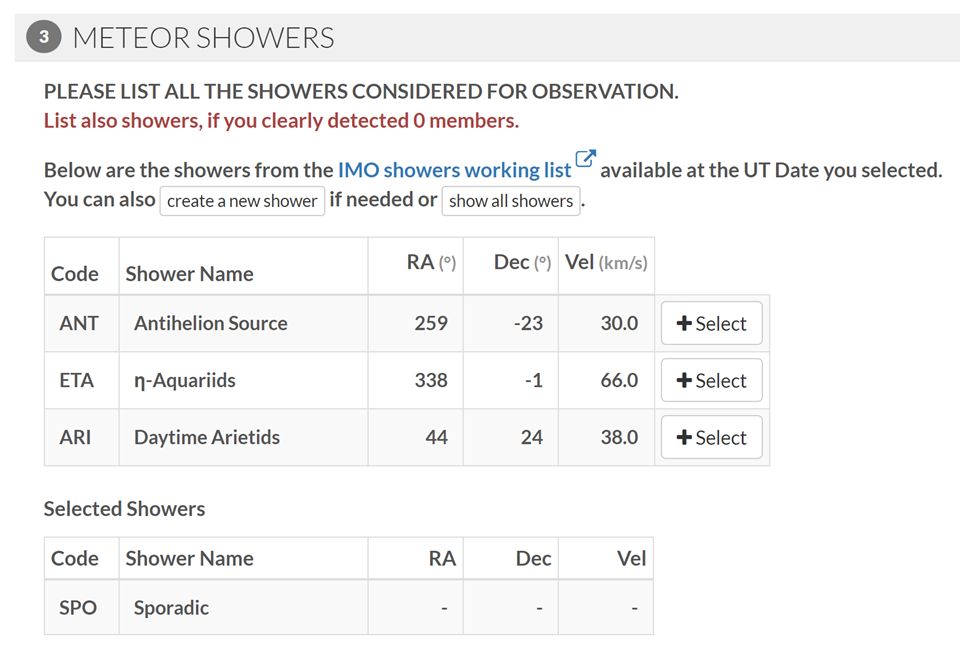960x650 pixels.
Task: Click the ANT code cell
Action: (x=77, y=324)
